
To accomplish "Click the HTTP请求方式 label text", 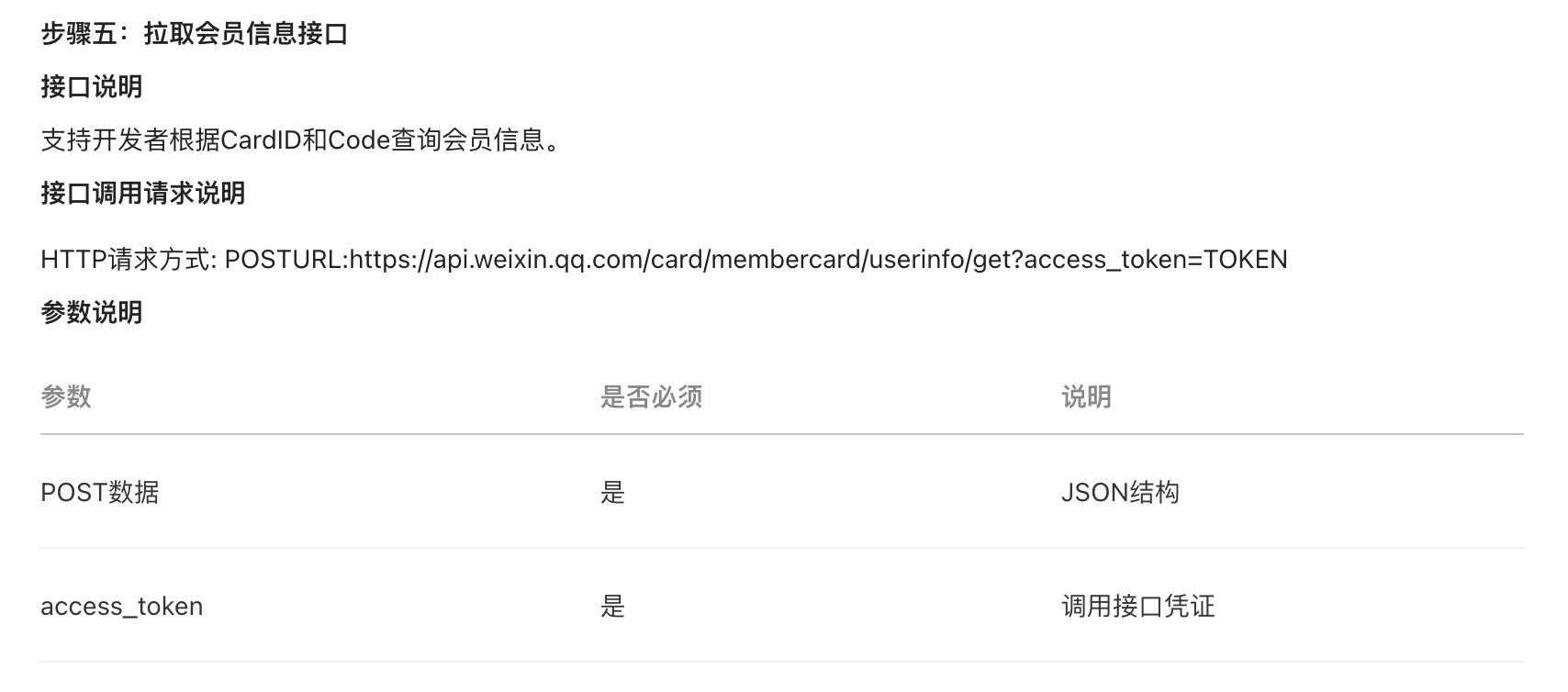I will click(x=129, y=260).
